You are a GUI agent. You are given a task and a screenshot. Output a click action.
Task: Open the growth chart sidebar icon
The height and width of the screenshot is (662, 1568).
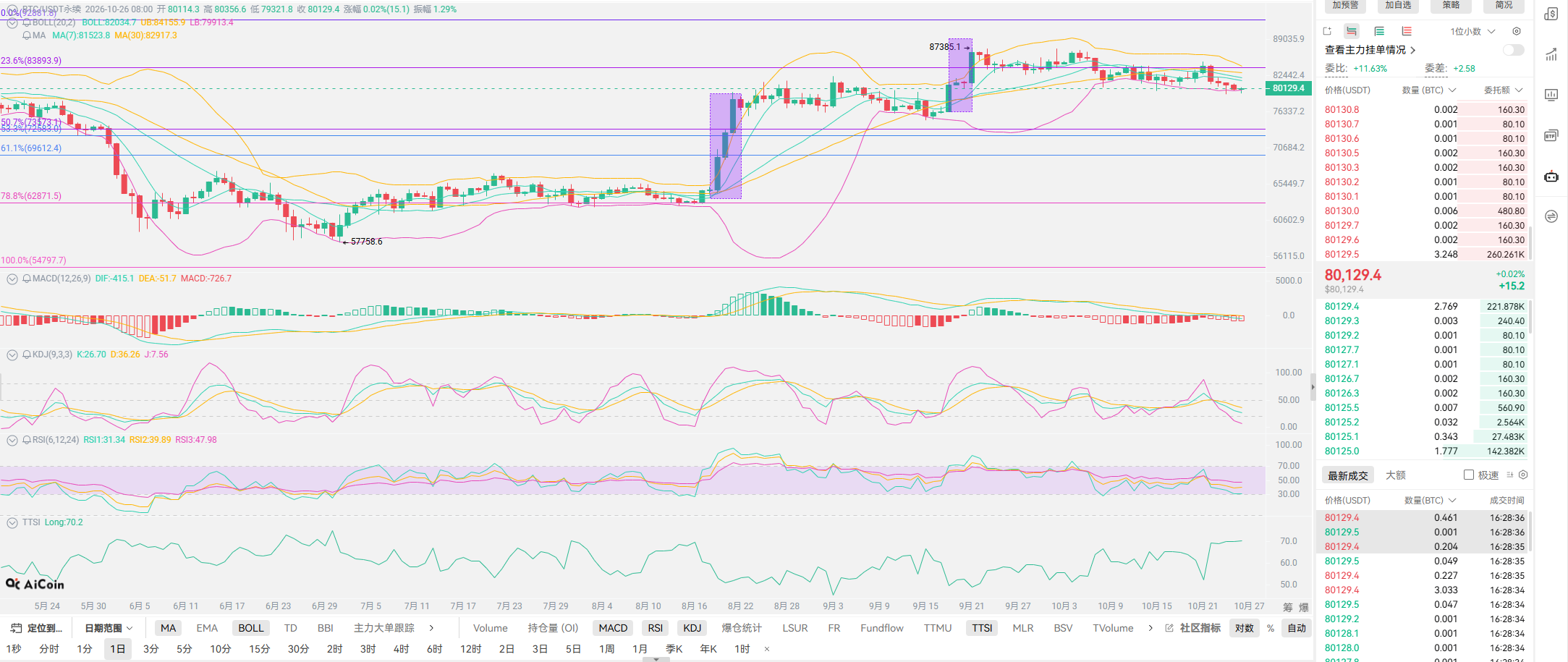point(1551,54)
